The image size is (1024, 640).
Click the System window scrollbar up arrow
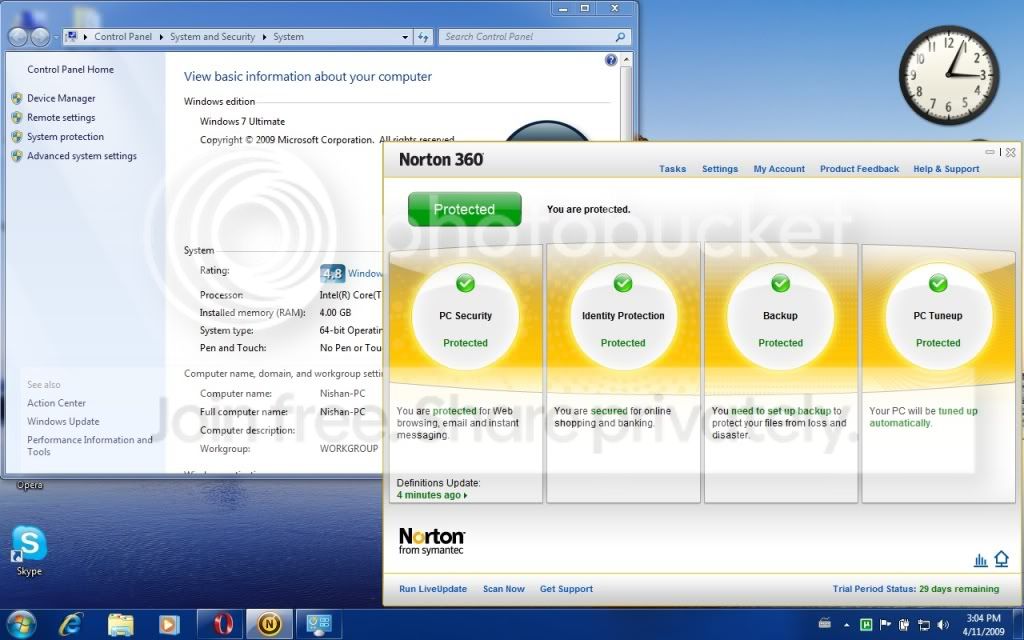click(626, 60)
